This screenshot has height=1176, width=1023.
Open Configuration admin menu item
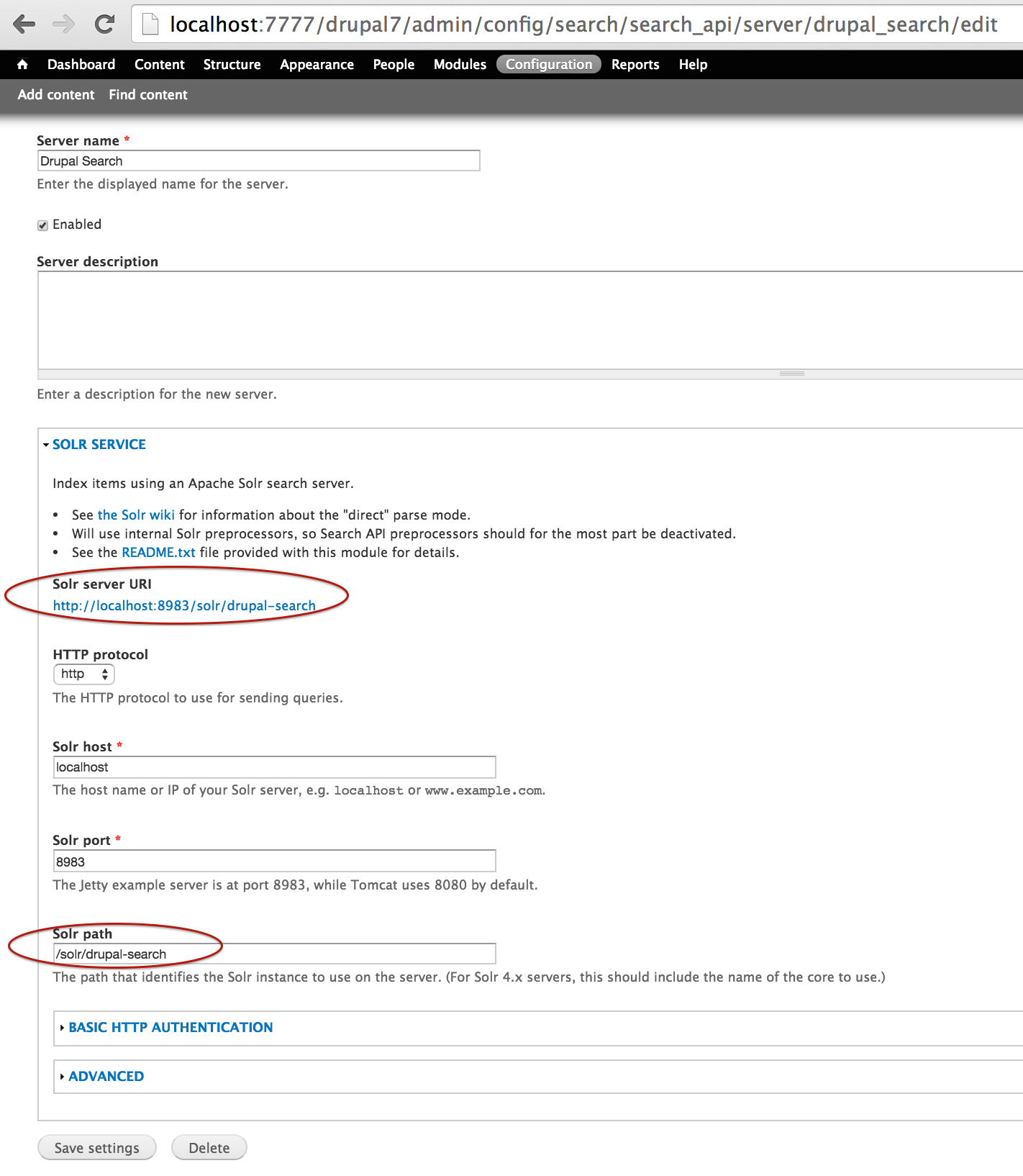(x=549, y=64)
